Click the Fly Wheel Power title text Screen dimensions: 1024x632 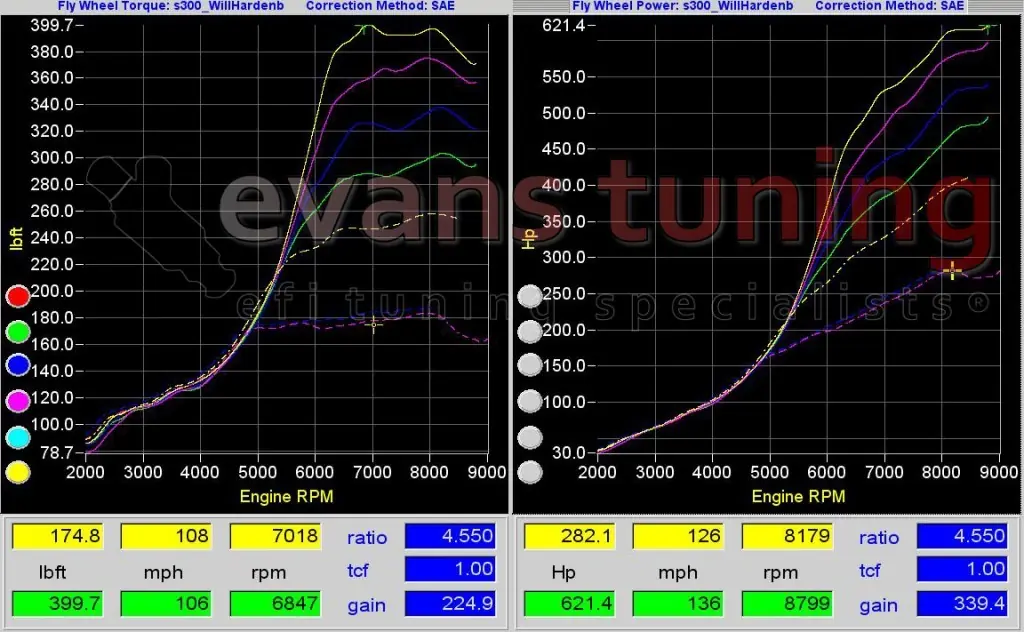(682, 6)
